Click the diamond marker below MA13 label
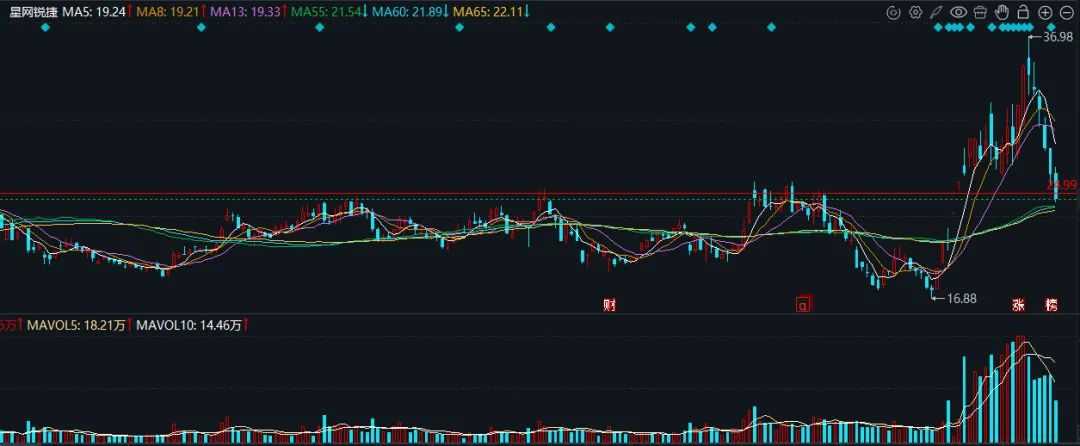The image size is (1080, 446). 201,28
